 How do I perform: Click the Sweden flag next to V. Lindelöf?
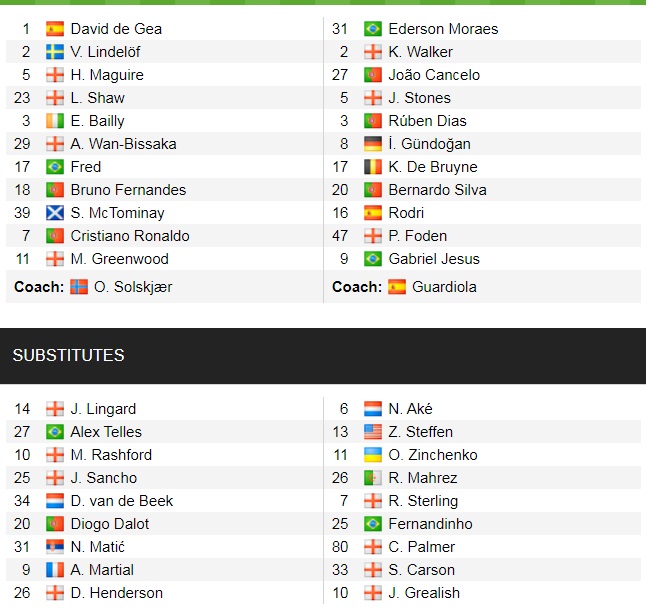pos(55,52)
